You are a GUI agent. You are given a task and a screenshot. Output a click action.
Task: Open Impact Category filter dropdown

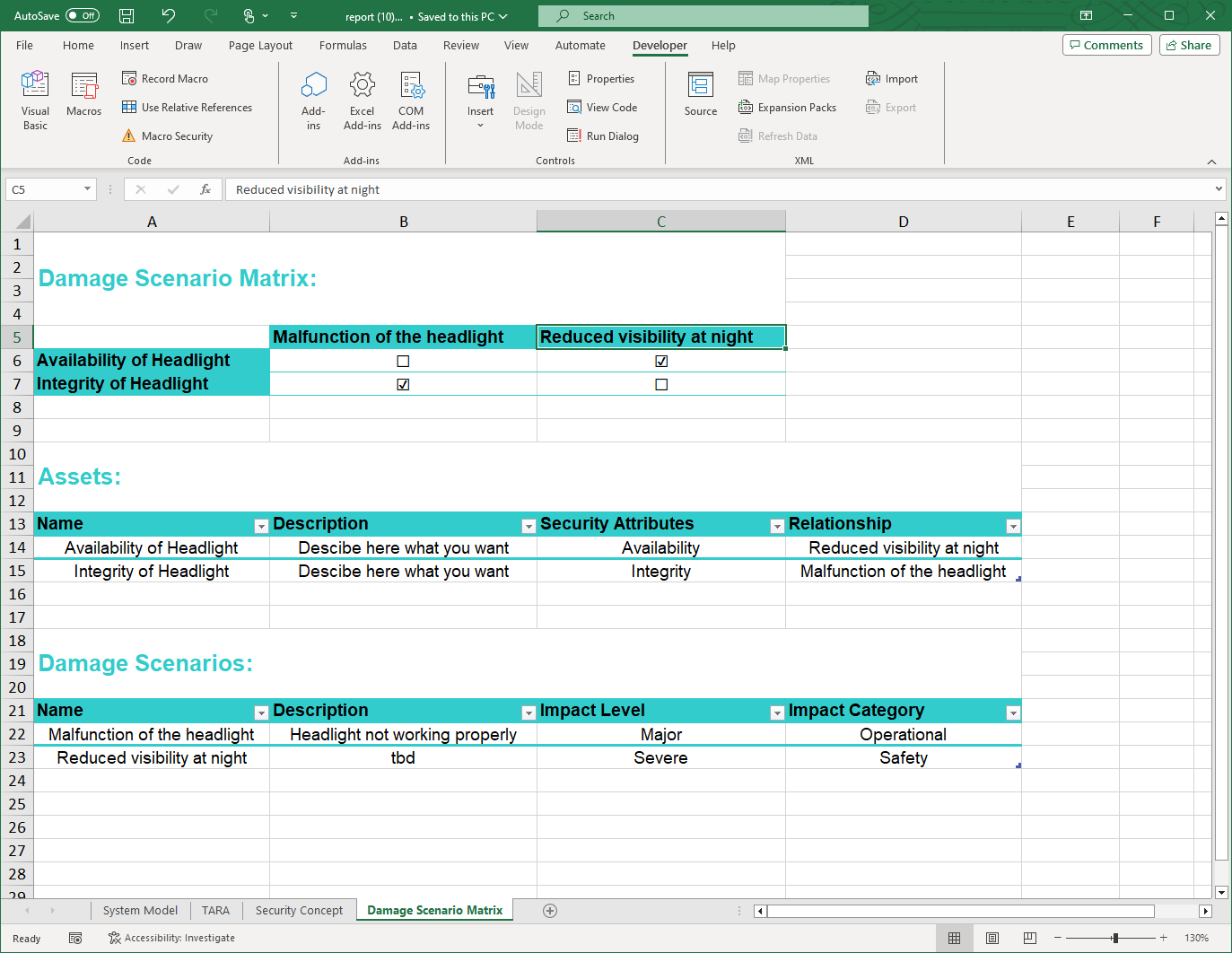[1013, 713]
